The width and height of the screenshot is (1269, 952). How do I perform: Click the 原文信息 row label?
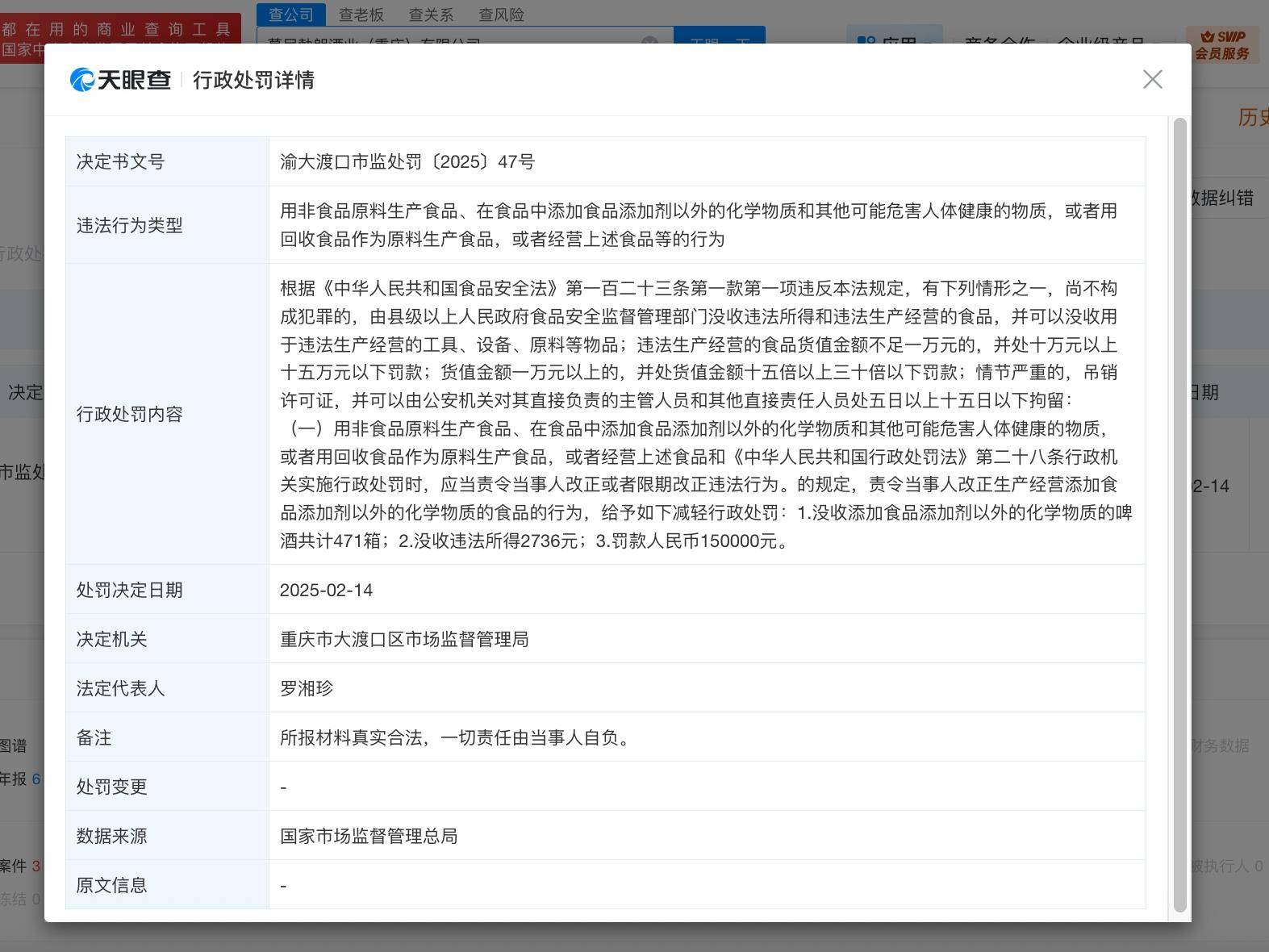click(x=111, y=885)
